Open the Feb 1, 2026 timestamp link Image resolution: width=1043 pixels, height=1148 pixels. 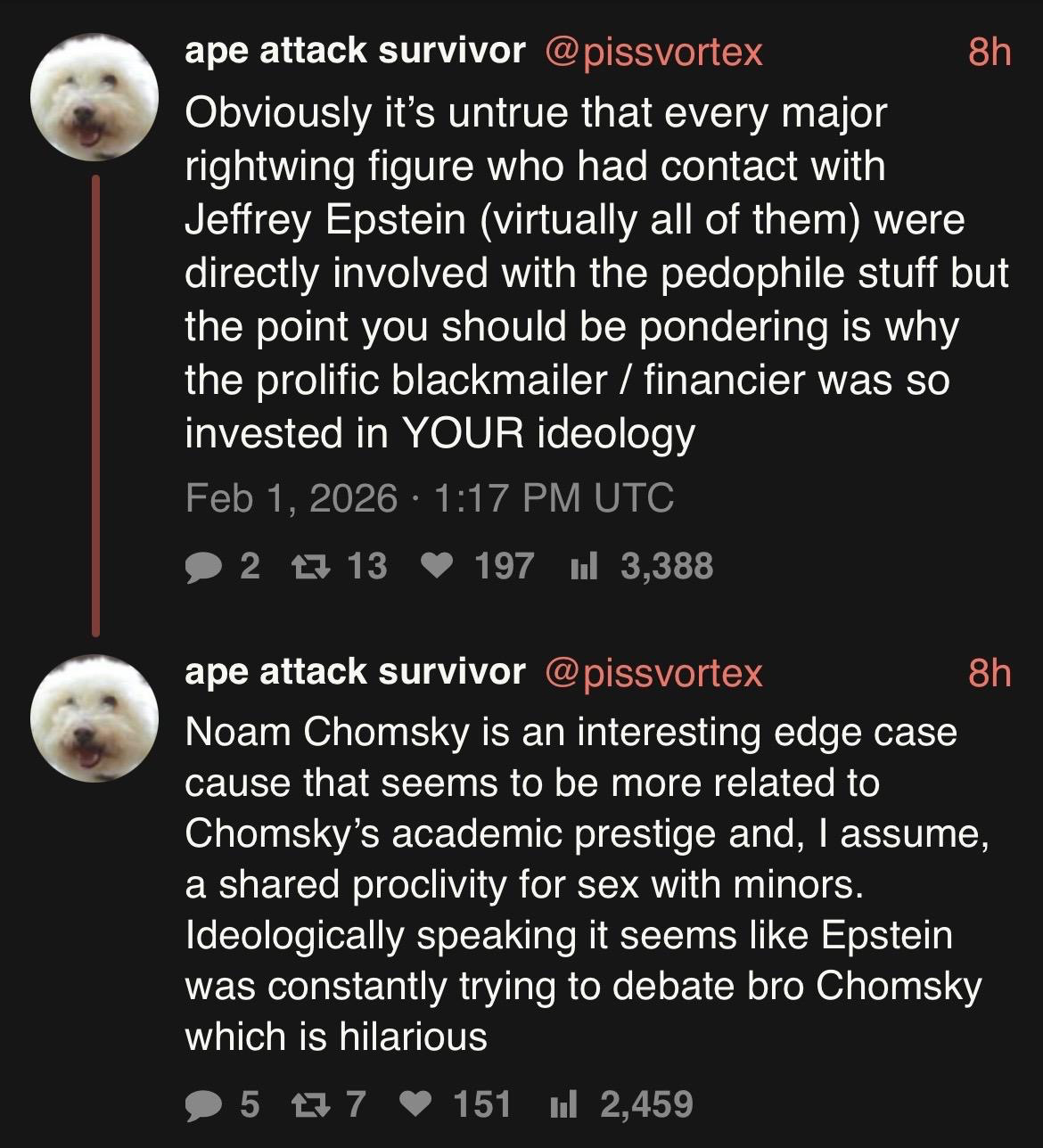pyautogui.click(x=429, y=497)
